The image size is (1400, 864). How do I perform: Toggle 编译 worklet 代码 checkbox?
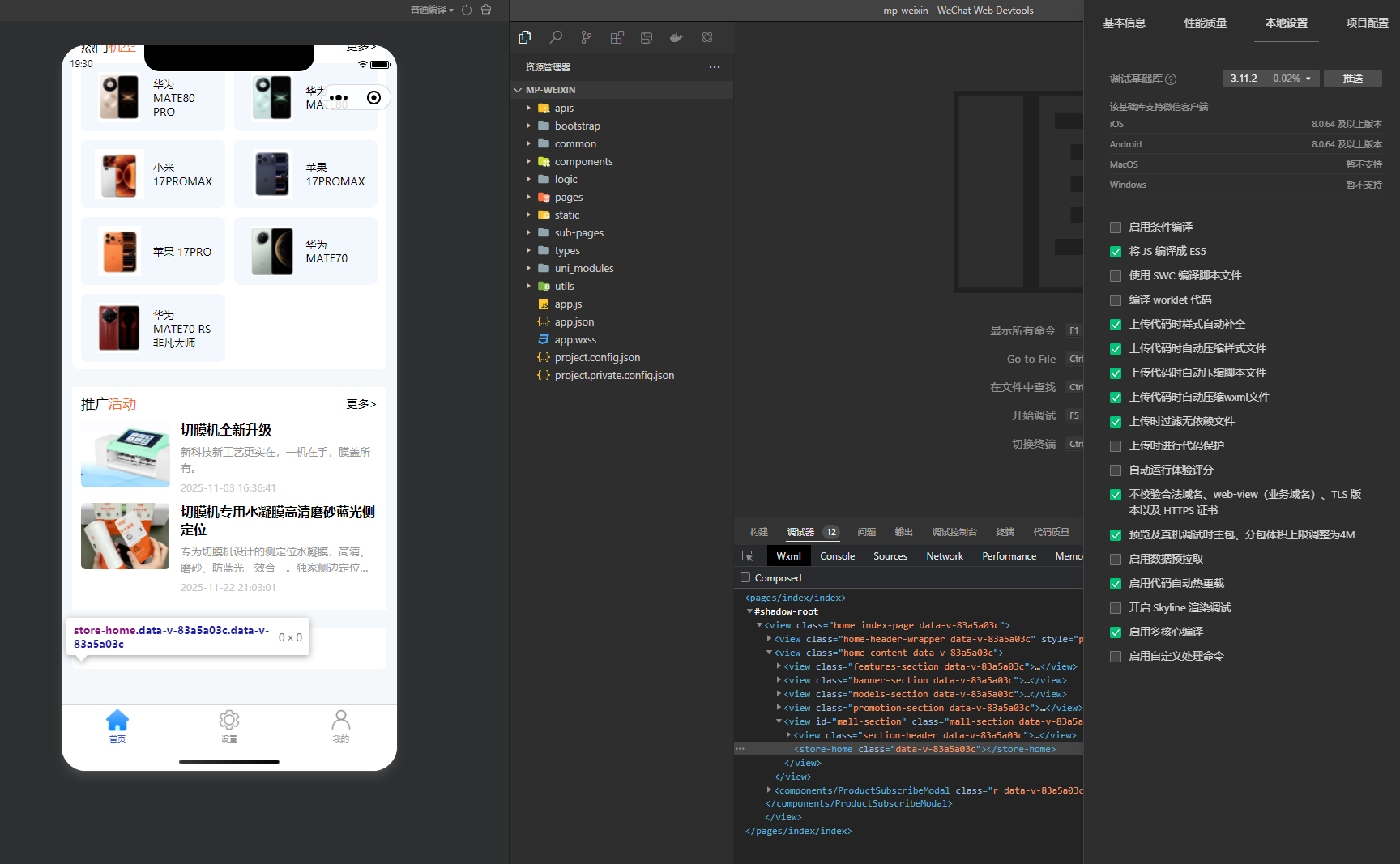pos(1116,300)
